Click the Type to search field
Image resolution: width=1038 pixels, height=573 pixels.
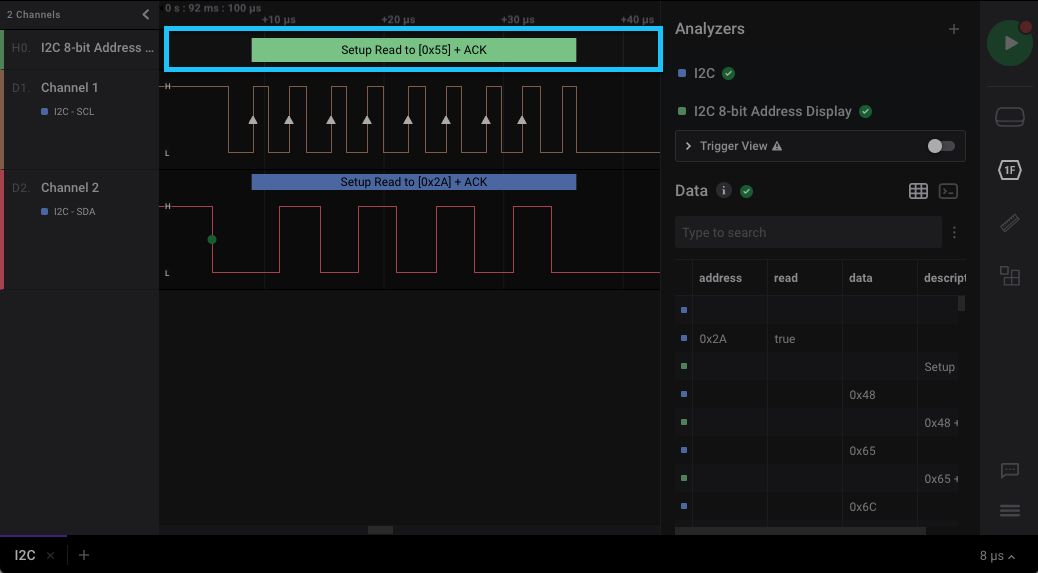[807, 233]
